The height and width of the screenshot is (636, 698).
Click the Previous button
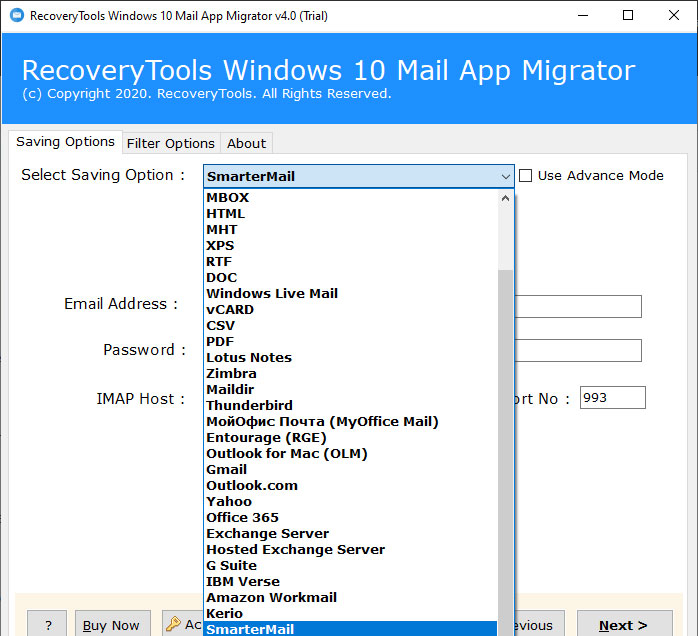click(540, 624)
